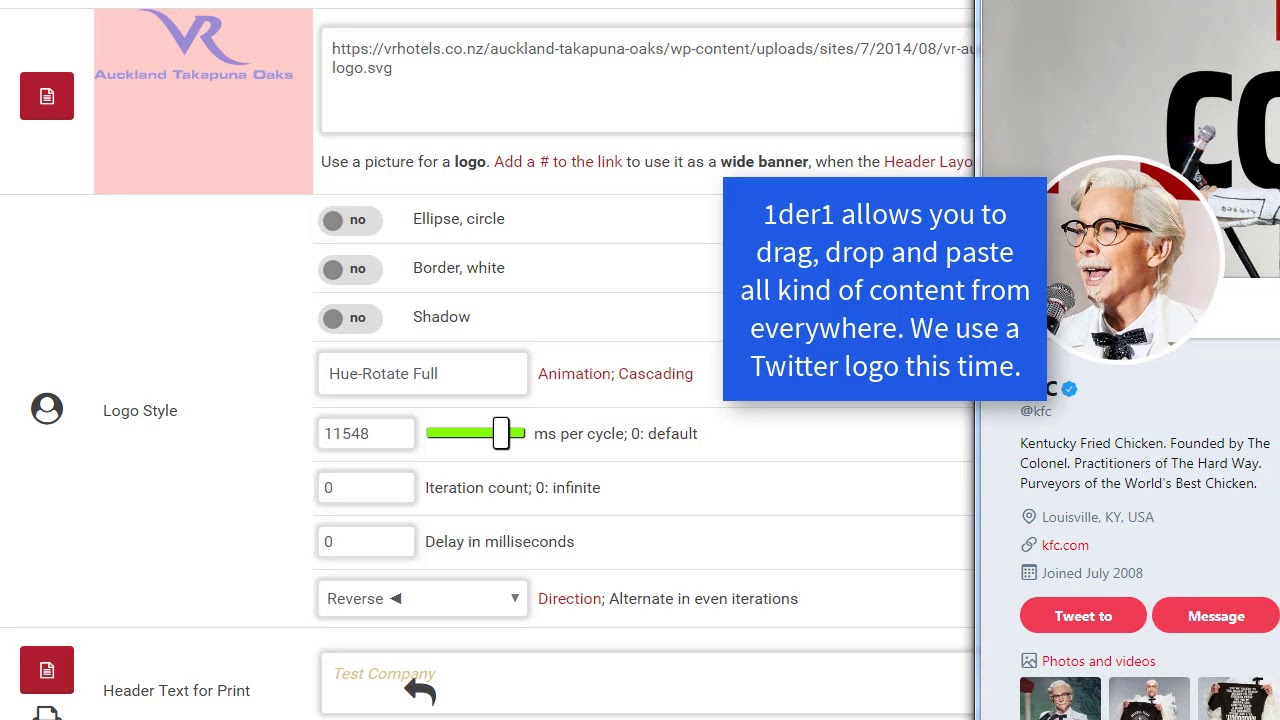Image resolution: width=1280 pixels, height=720 pixels.
Task: Click the logo URL text area
Action: (x=647, y=81)
